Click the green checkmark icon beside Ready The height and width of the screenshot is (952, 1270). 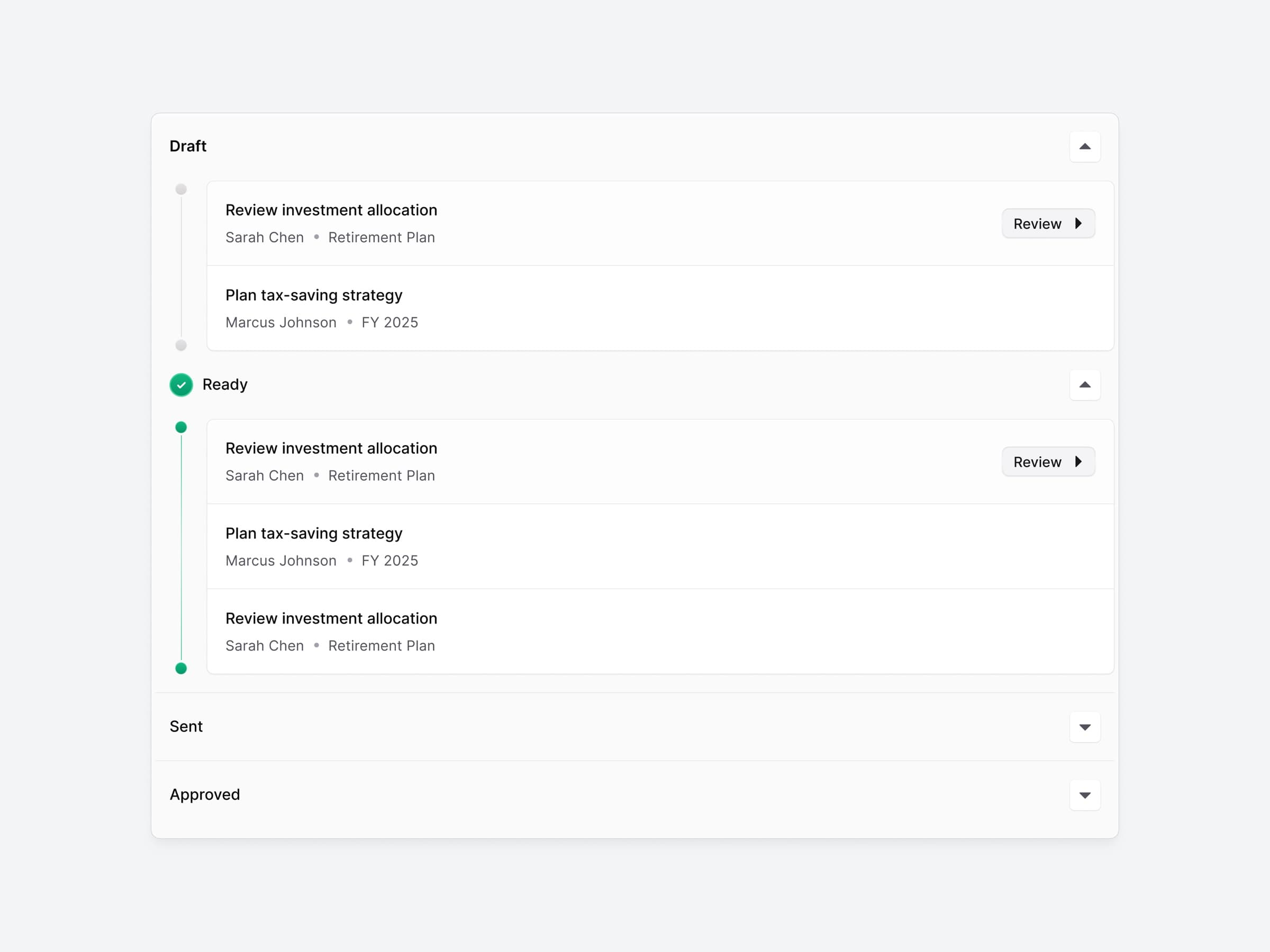tap(181, 385)
